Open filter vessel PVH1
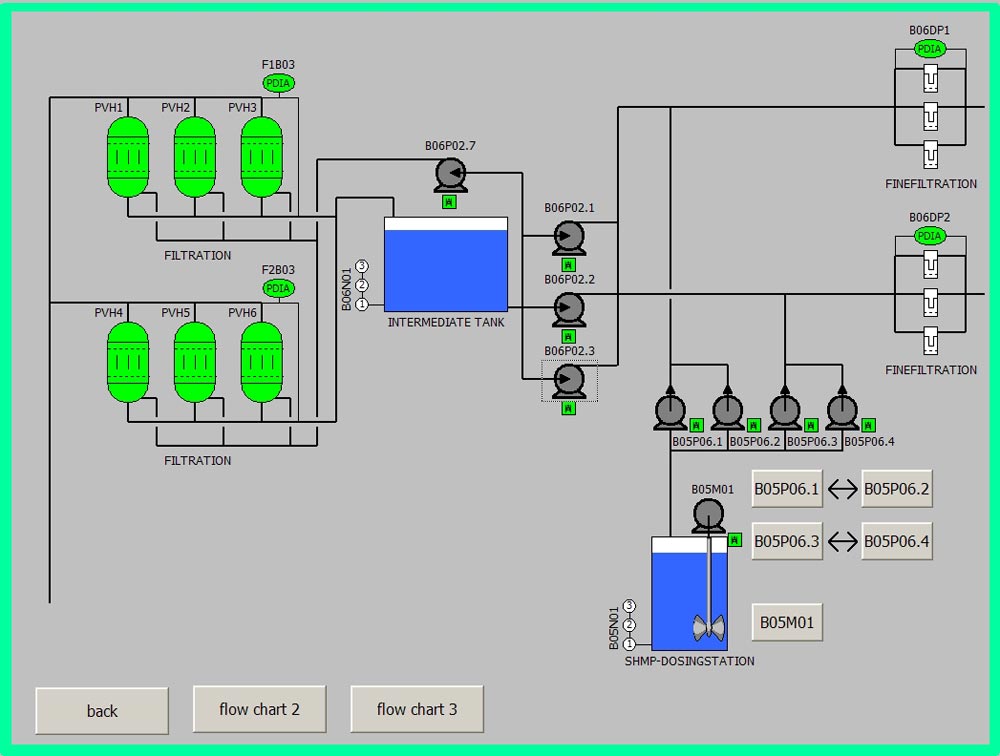This screenshot has height=756, width=1000. (x=127, y=157)
